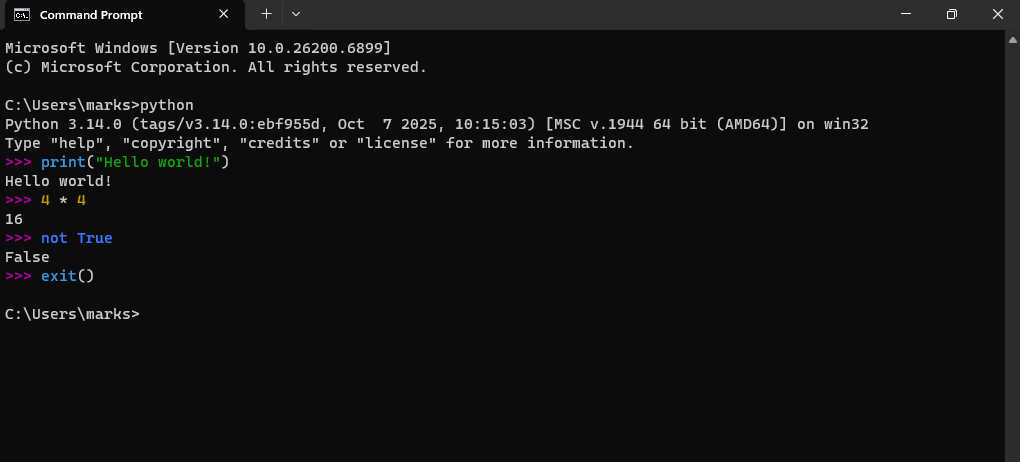Click the print("Hello world!") command line
Image resolution: width=1020 pixels, height=462 pixels.
(117, 162)
